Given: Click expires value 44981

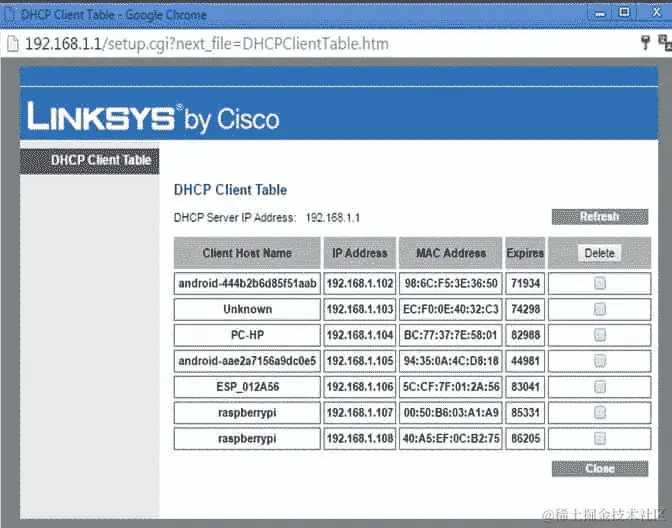Looking at the screenshot, I should click(525, 361).
